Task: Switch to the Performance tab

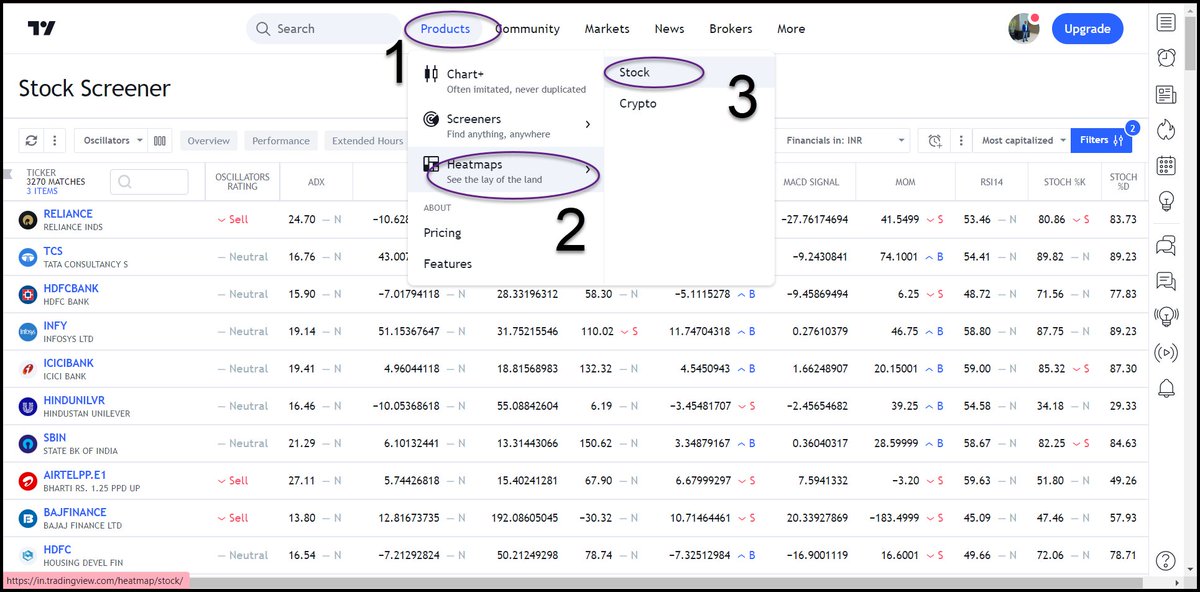Action: pyautogui.click(x=281, y=141)
